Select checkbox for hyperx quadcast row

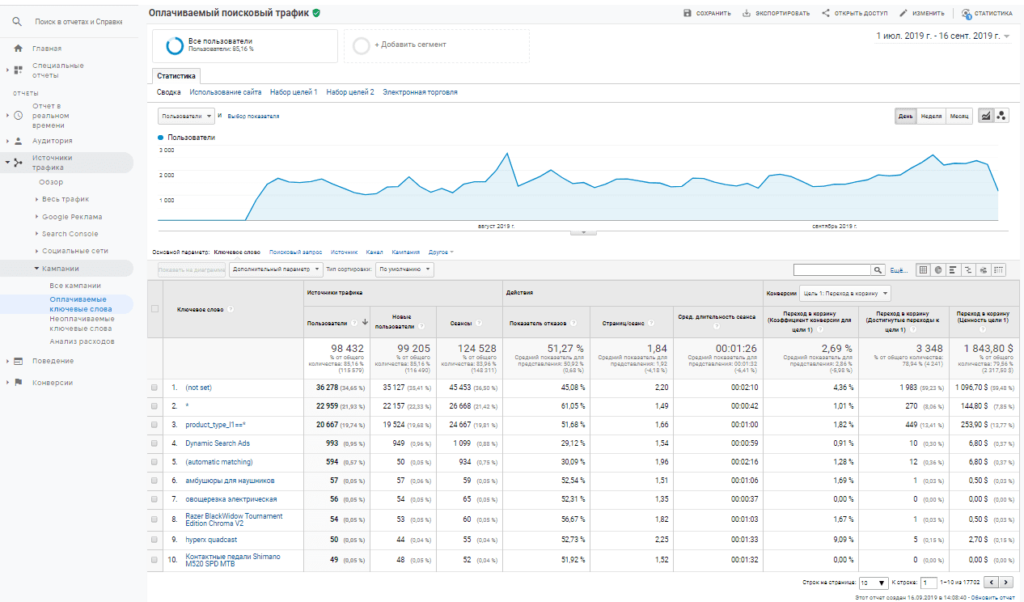tap(154, 539)
